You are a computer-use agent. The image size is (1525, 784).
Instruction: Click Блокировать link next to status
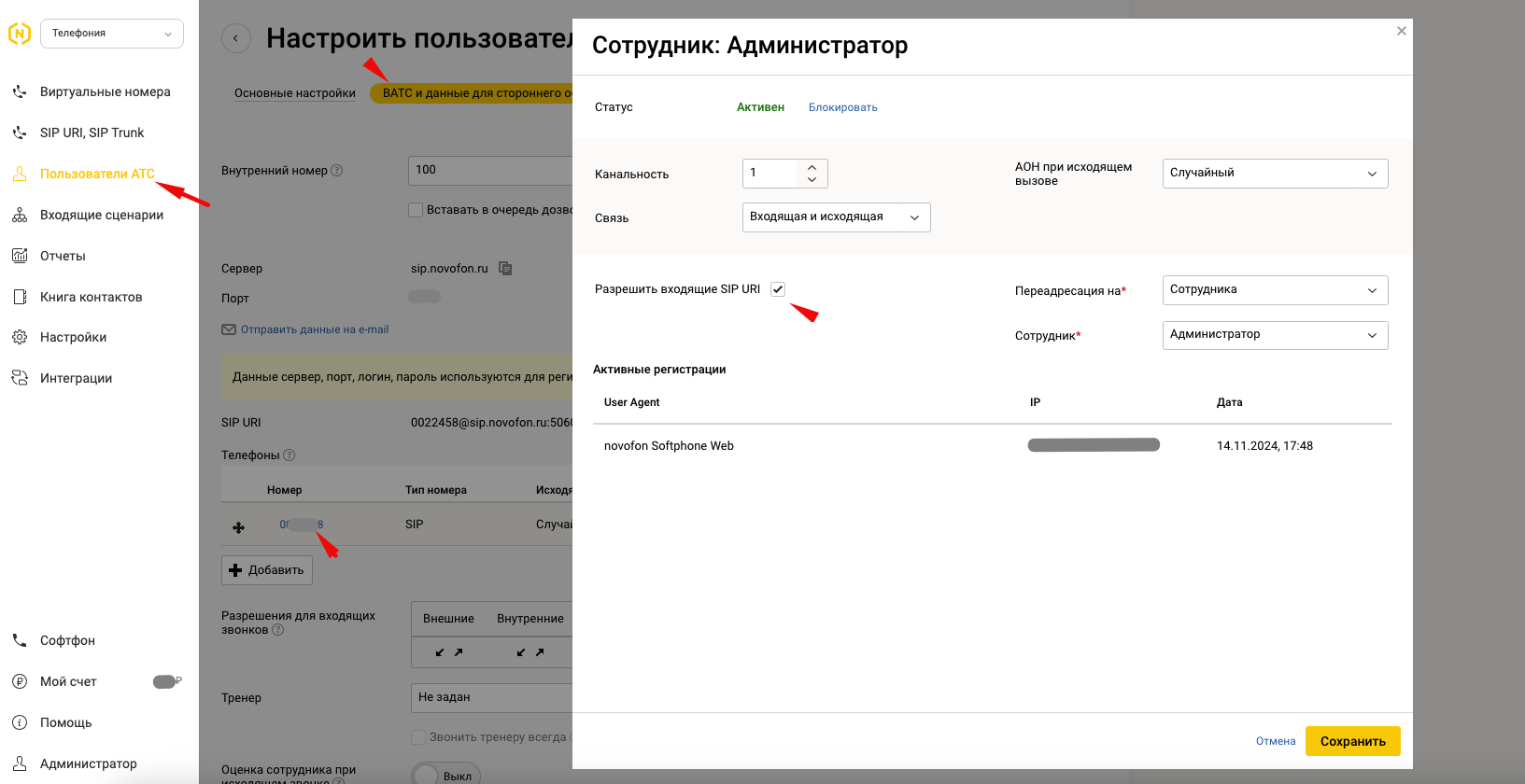click(843, 107)
